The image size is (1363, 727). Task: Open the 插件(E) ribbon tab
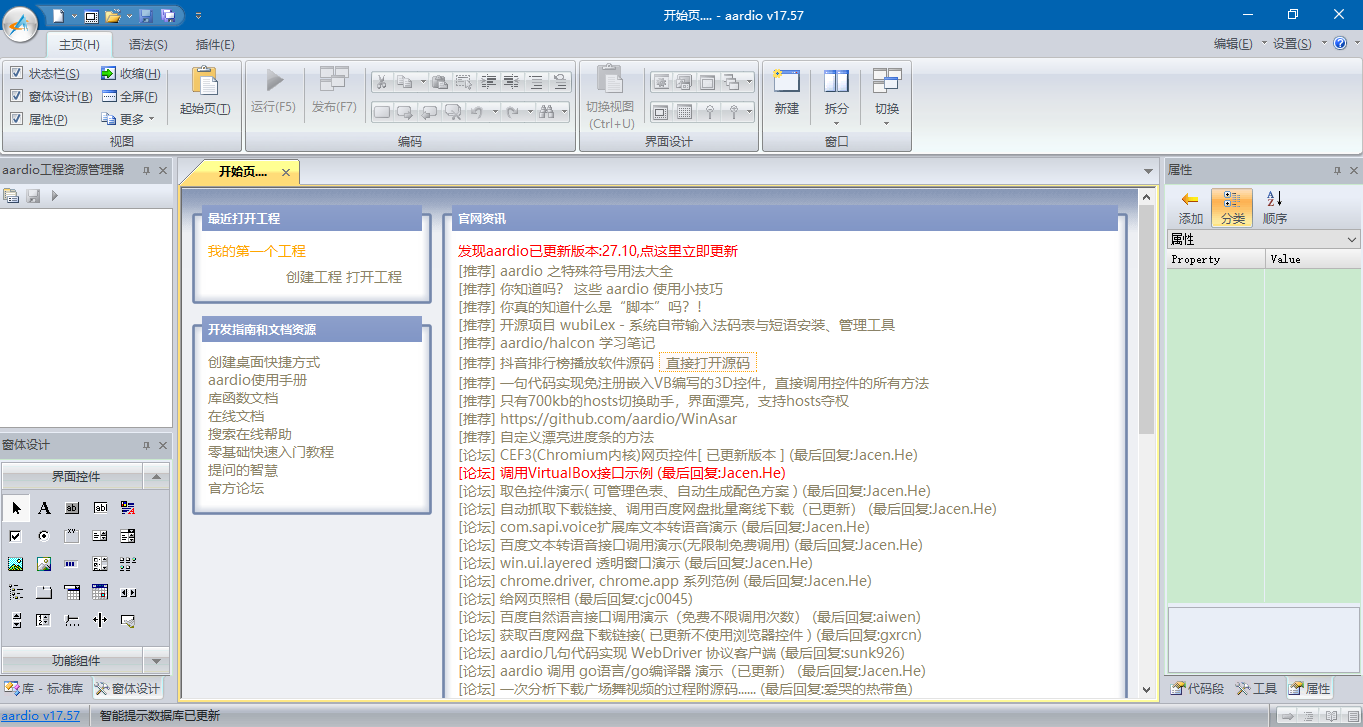[215, 45]
